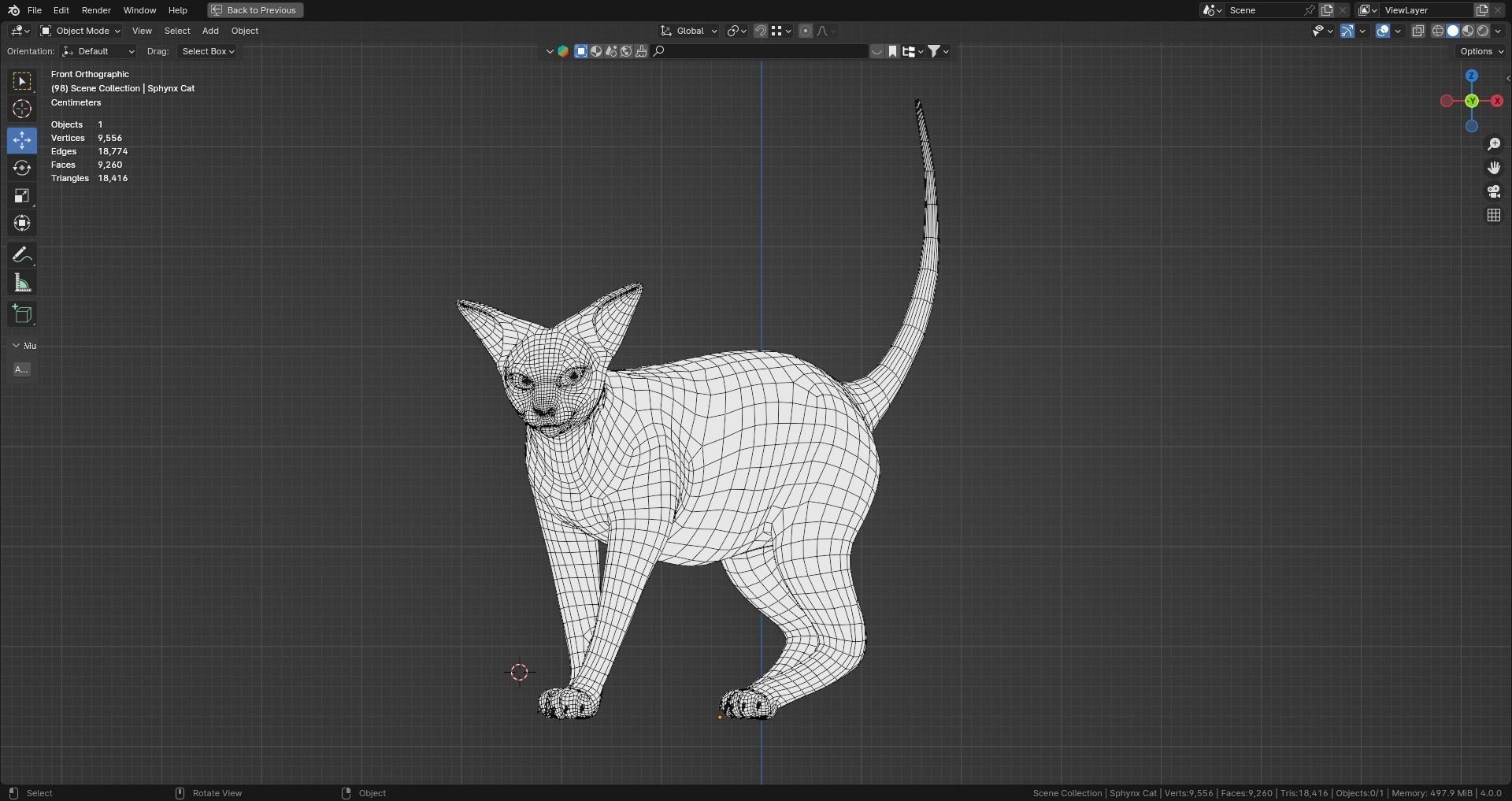Open the selectability and visibility dropdown
This screenshot has width=1512, height=801.
[x=1322, y=31]
